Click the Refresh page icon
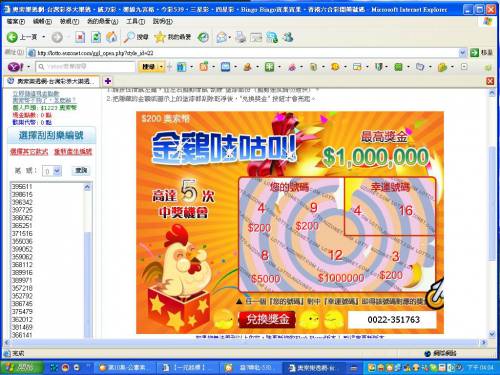500x375 pixels. pyautogui.click(x=96, y=37)
